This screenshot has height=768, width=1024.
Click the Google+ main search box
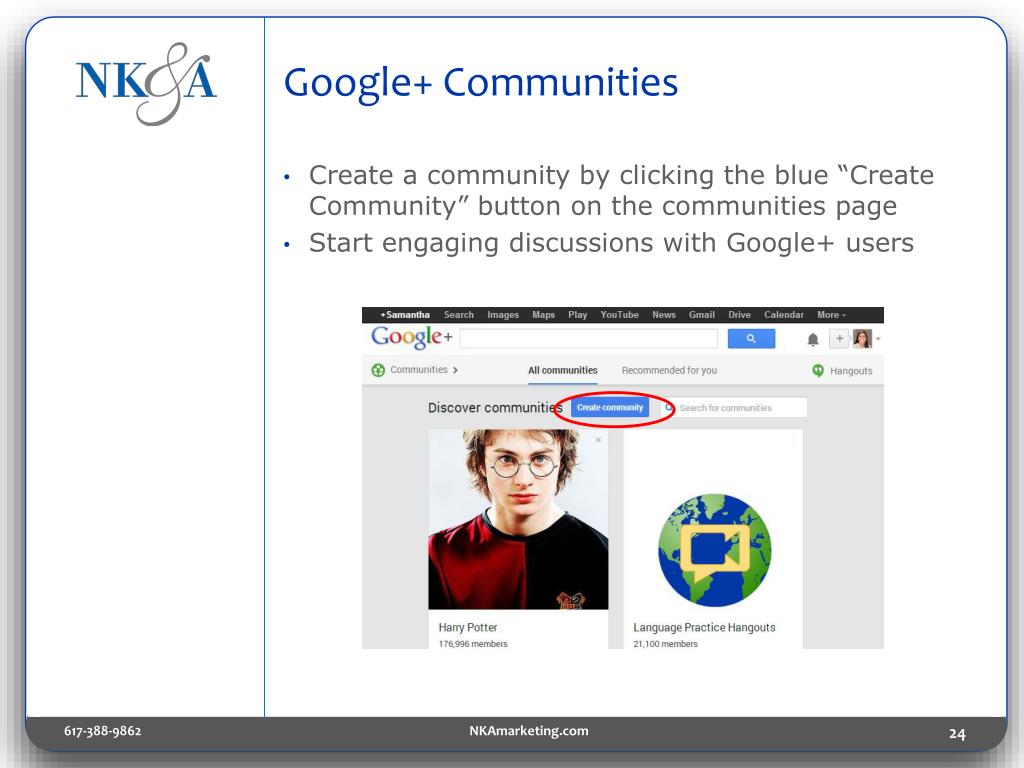click(588, 338)
